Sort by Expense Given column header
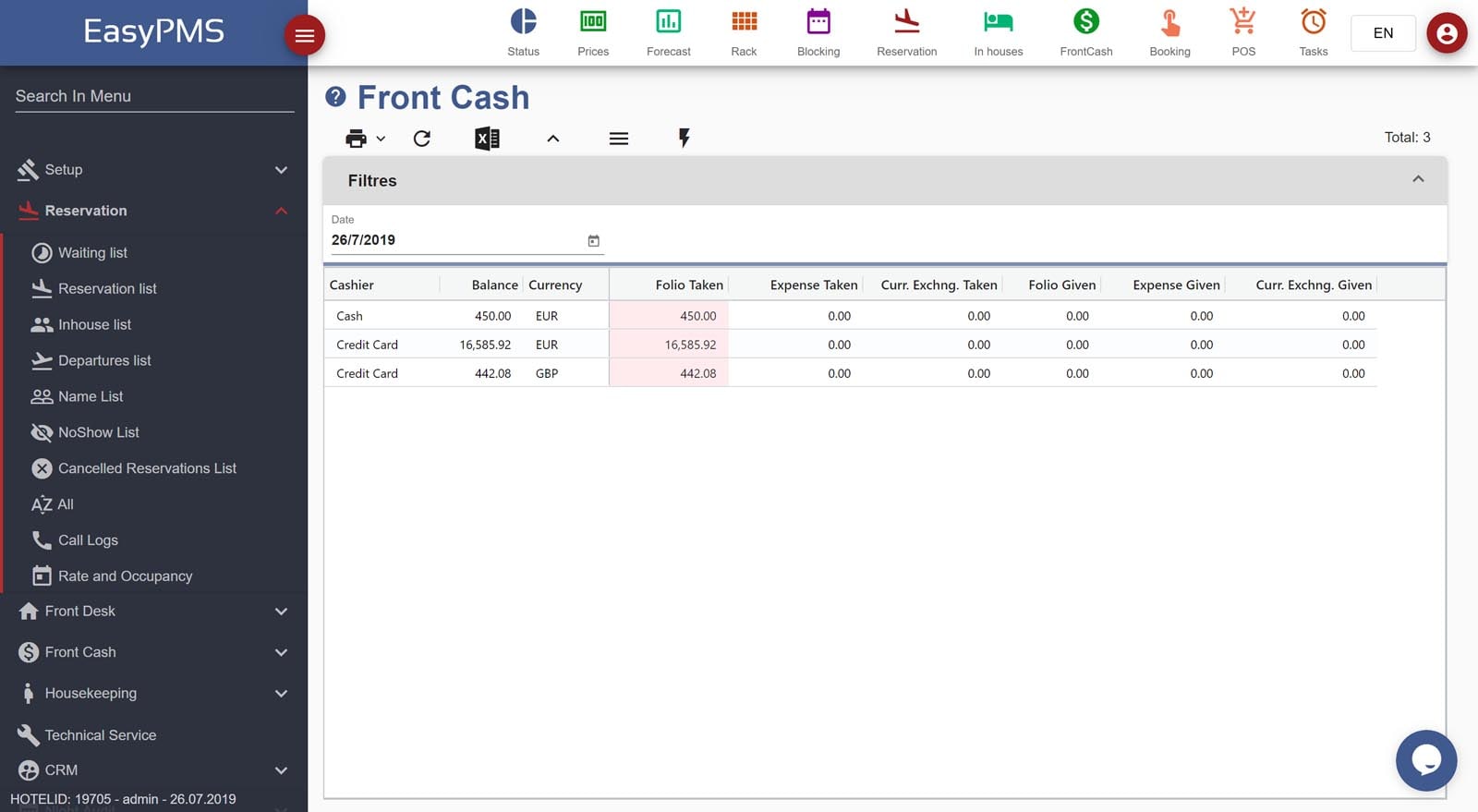1478x812 pixels. [x=1176, y=285]
